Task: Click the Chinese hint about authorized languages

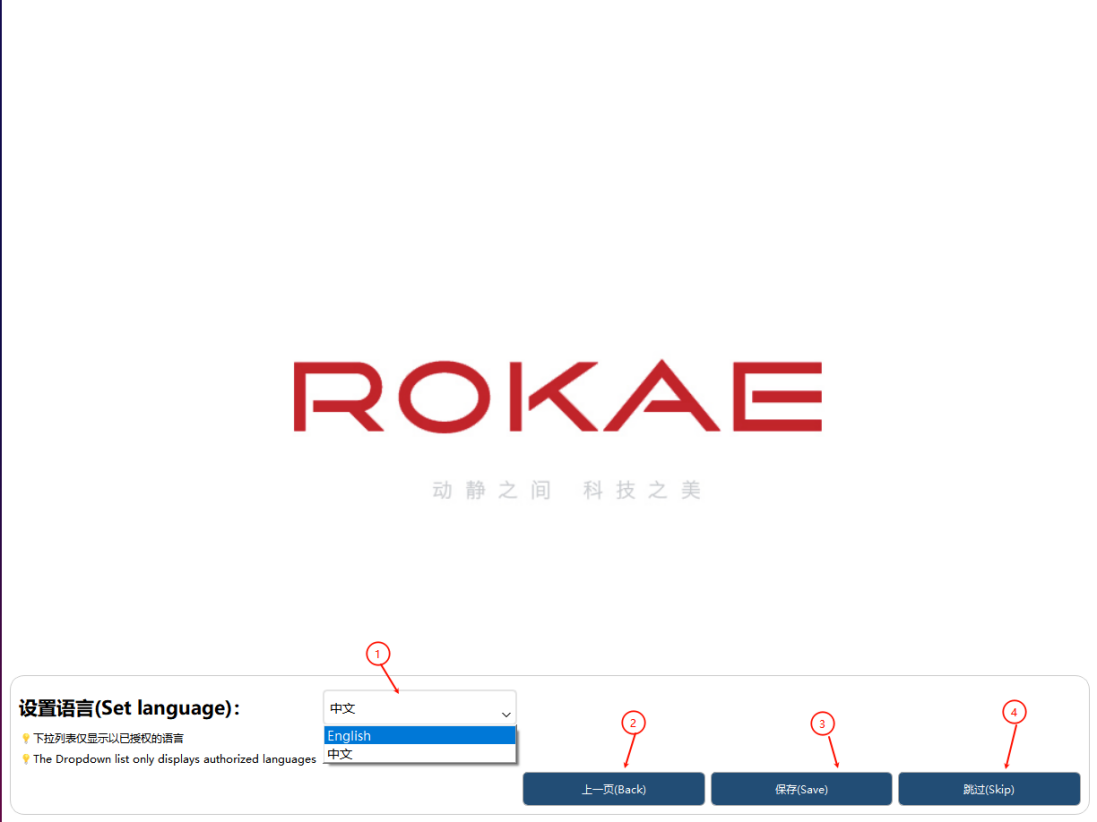Action: 108,738
